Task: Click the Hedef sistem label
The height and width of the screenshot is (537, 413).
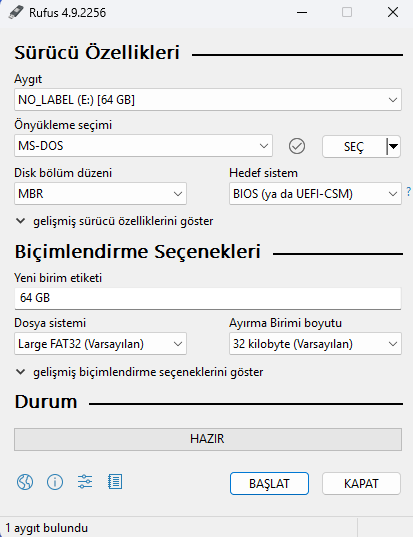Action: pyautogui.click(x=263, y=173)
